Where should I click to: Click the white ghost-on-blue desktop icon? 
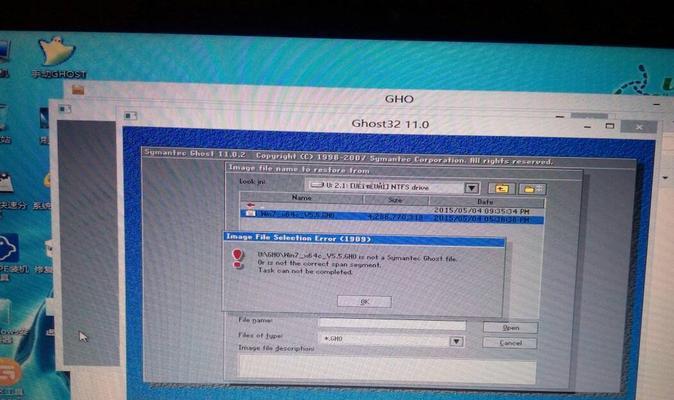point(8,248)
